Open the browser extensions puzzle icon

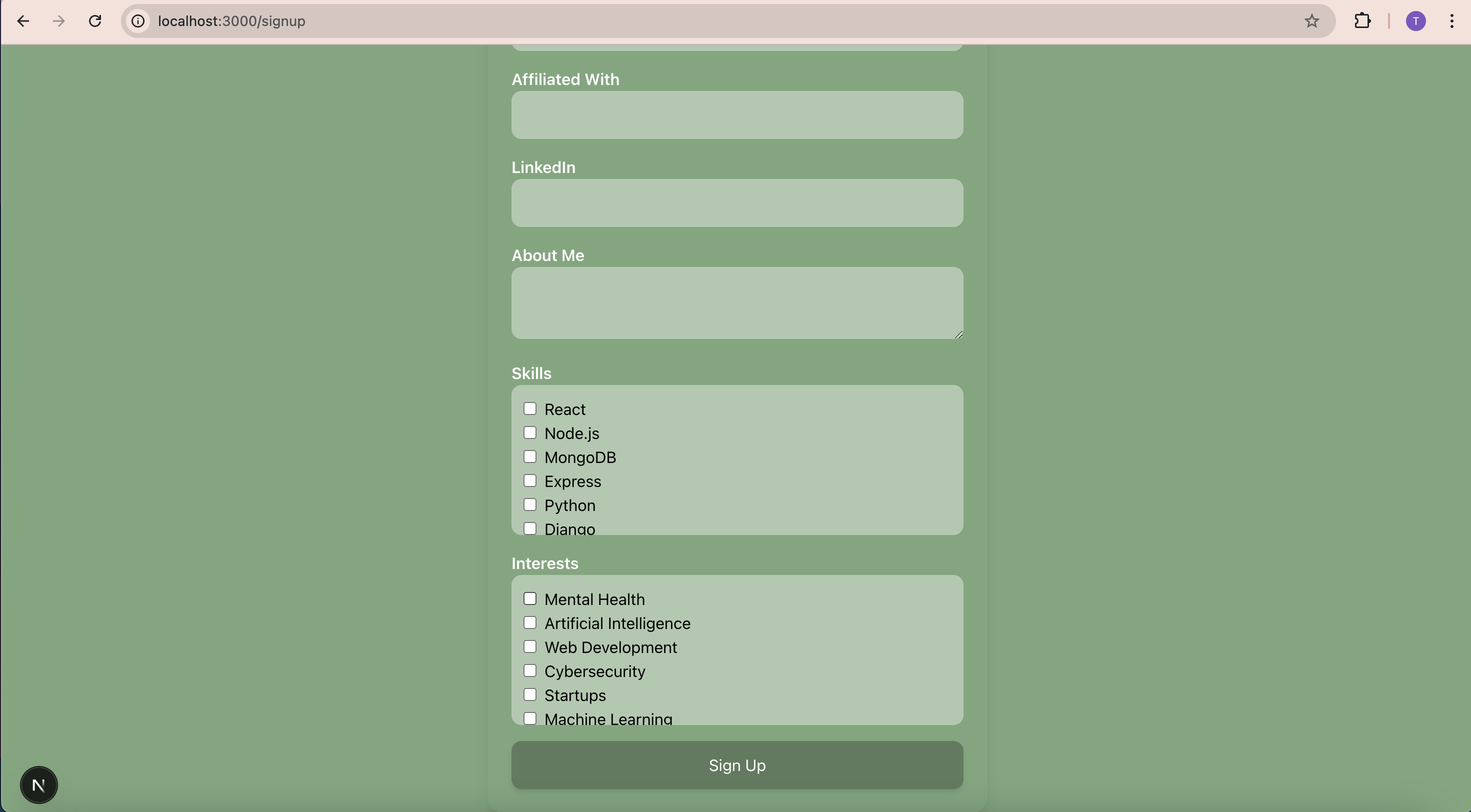point(1362,21)
